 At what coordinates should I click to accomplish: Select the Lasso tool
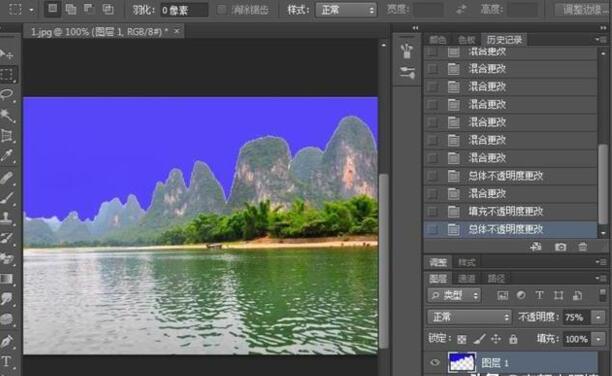click(x=7, y=94)
